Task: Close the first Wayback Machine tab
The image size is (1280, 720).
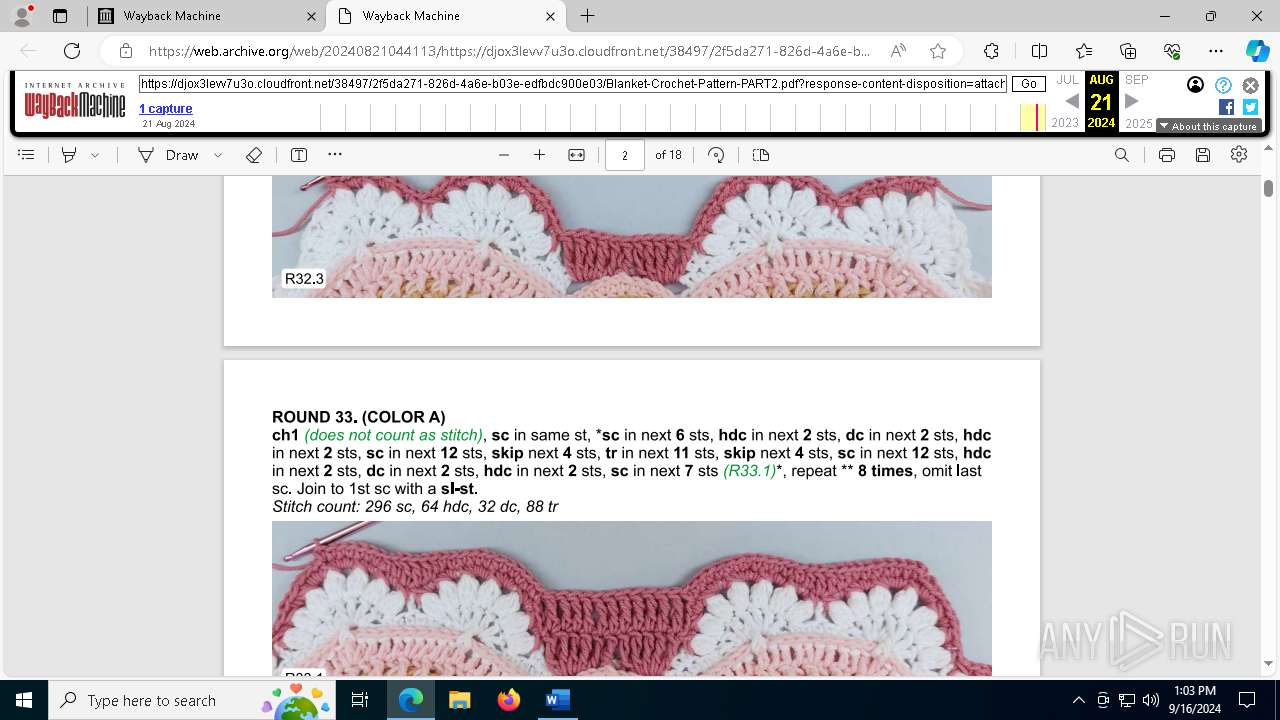Action: (x=311, y=16)
